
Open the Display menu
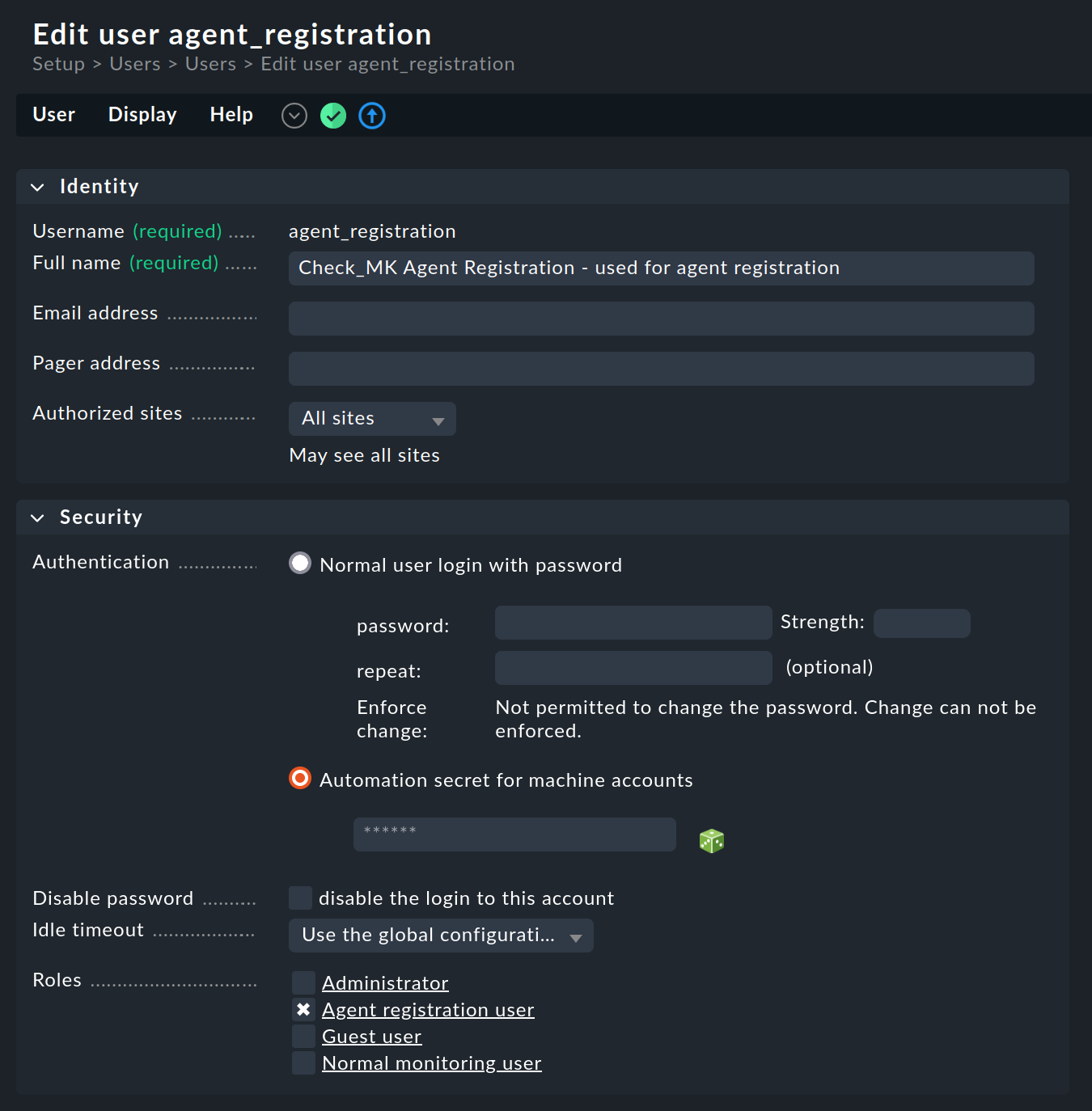[x=142, y=115]
